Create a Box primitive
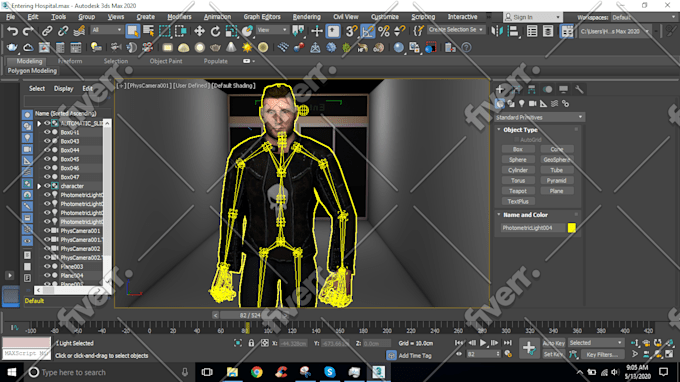The width and height of the screenshot is (680, 382). point(518,149)
